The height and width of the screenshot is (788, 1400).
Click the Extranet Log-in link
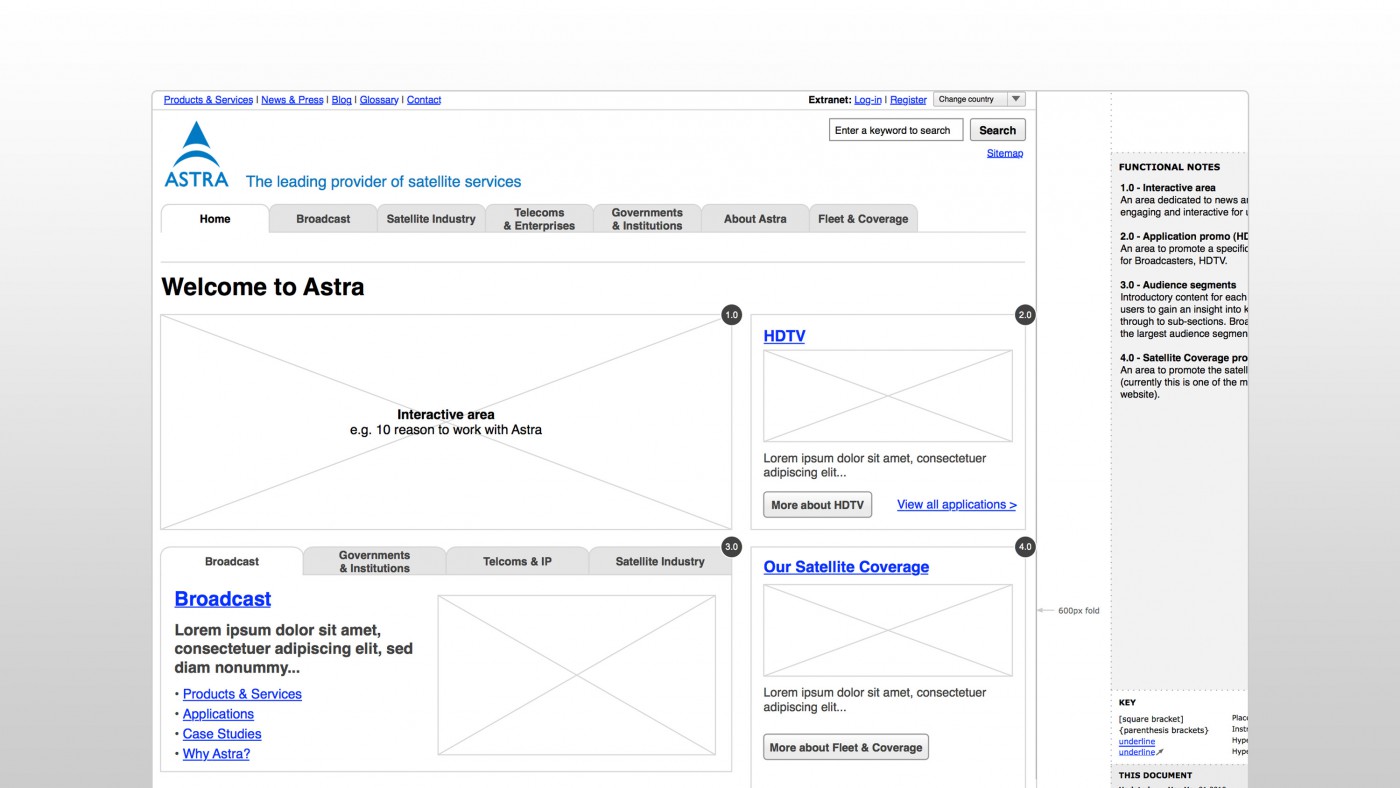(x=868, y=100)
